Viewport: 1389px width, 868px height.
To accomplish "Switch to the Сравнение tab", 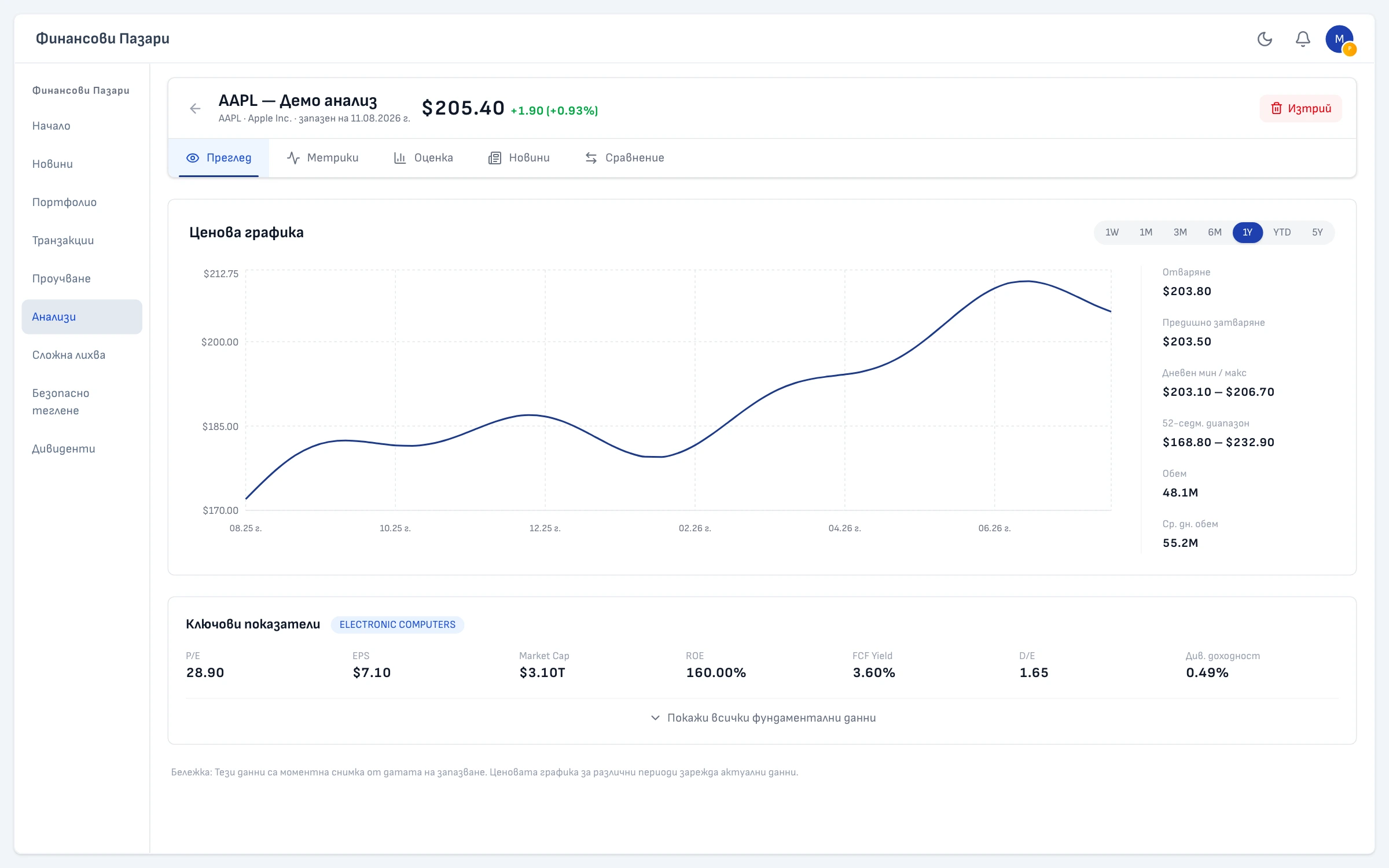I will (x=624, y=158).
